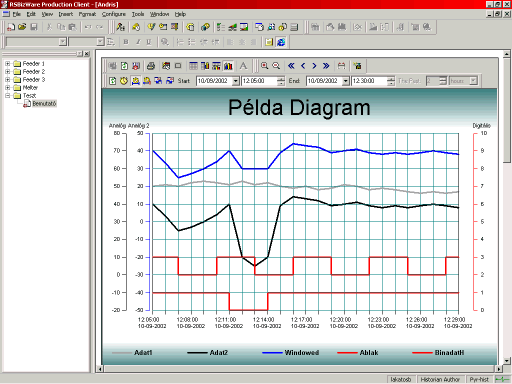Toggle Bold formatting button

coord(126,42)
